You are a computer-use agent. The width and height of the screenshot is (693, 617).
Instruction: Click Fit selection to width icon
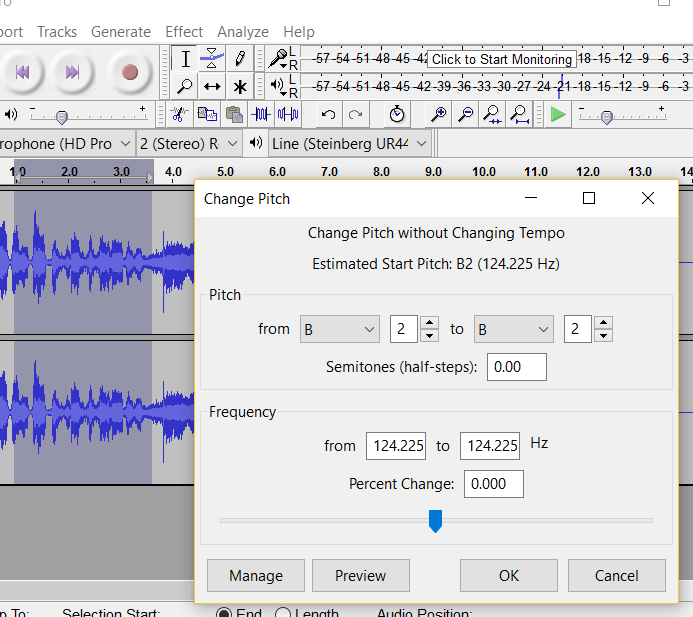tap(492, 114)
